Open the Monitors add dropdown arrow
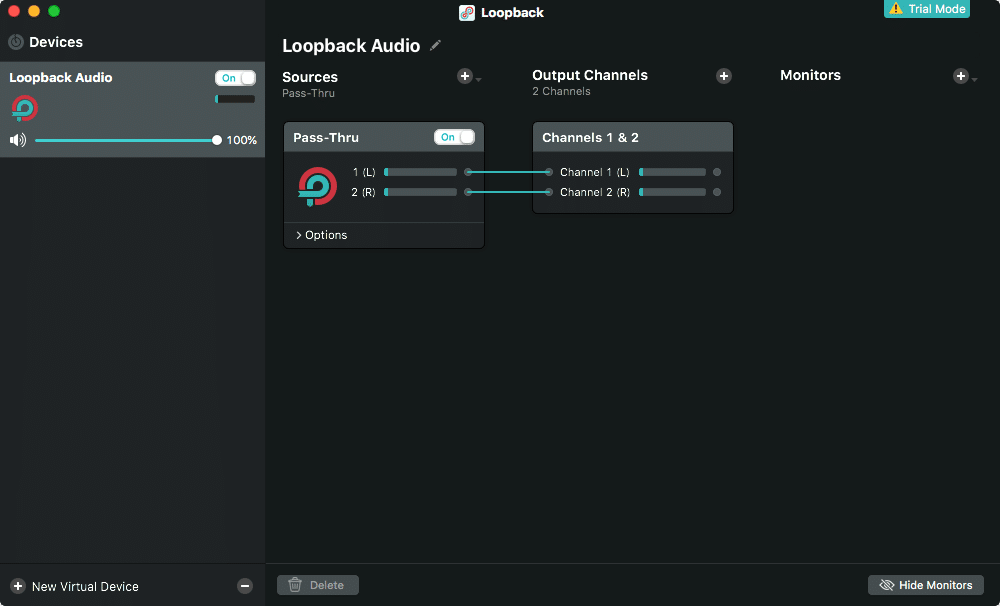Viewport: 1000px width, 606px height. pyautogui.click(x=974, y=80)
